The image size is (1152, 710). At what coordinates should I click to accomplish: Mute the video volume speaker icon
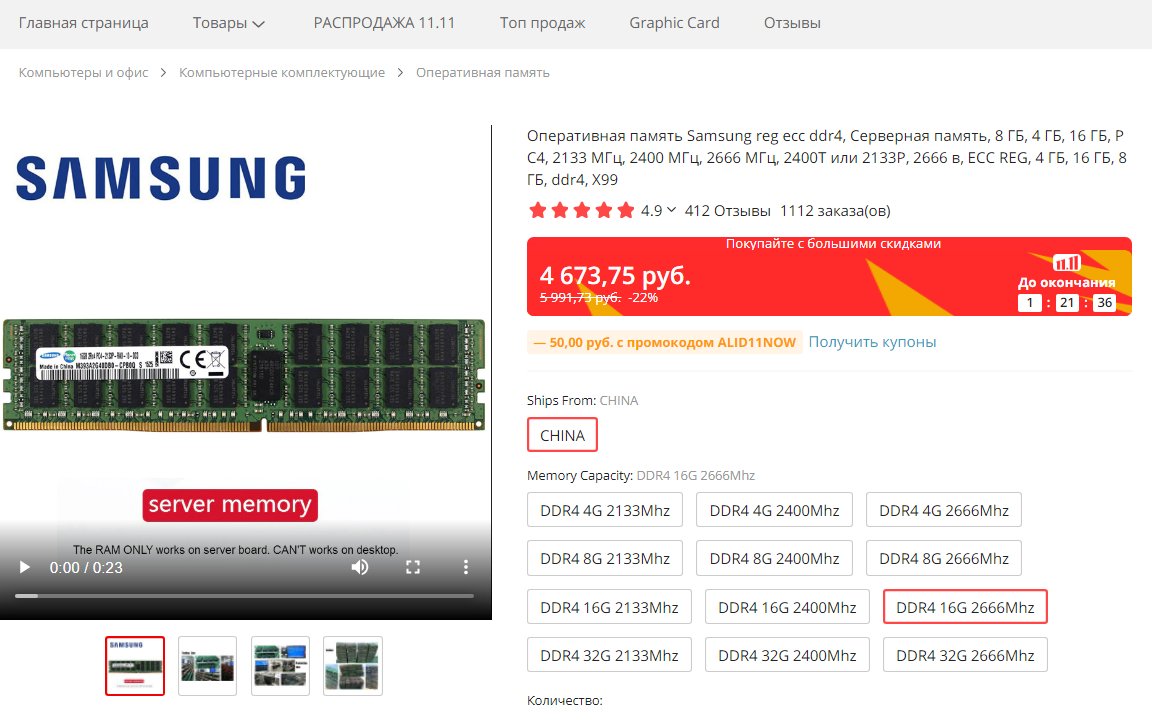pos(360,567)
